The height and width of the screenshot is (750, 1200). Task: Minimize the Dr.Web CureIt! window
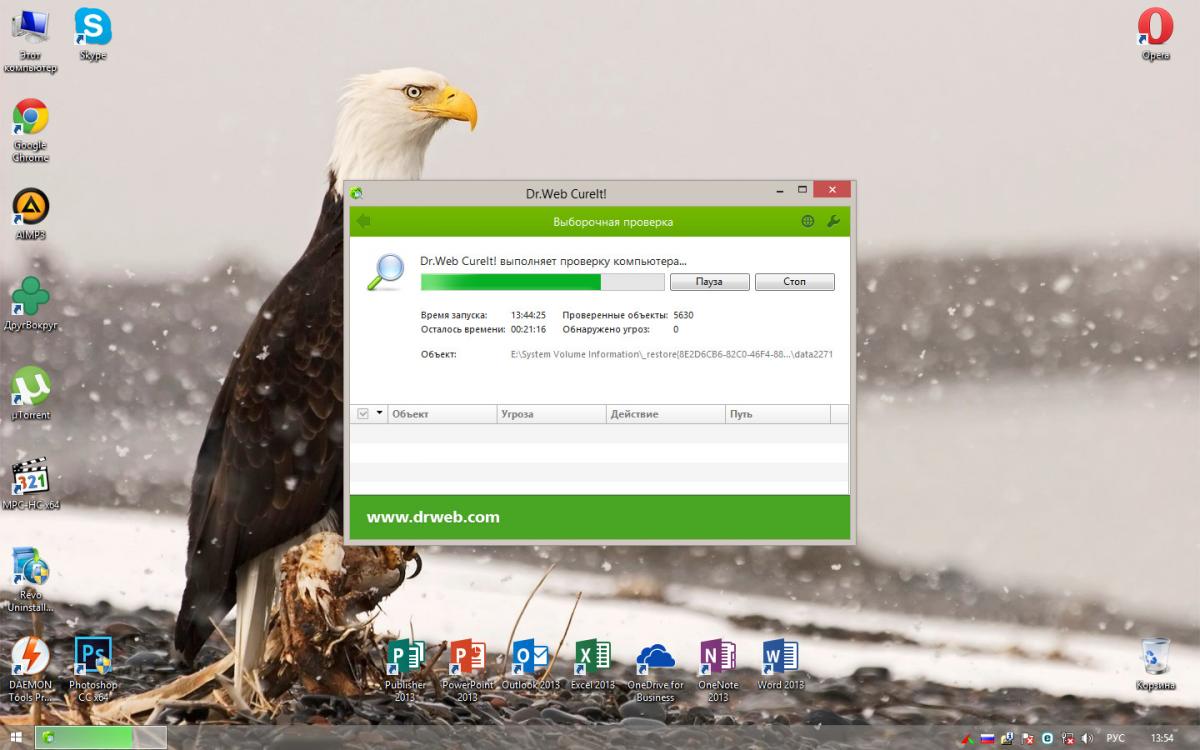[778, 189]
